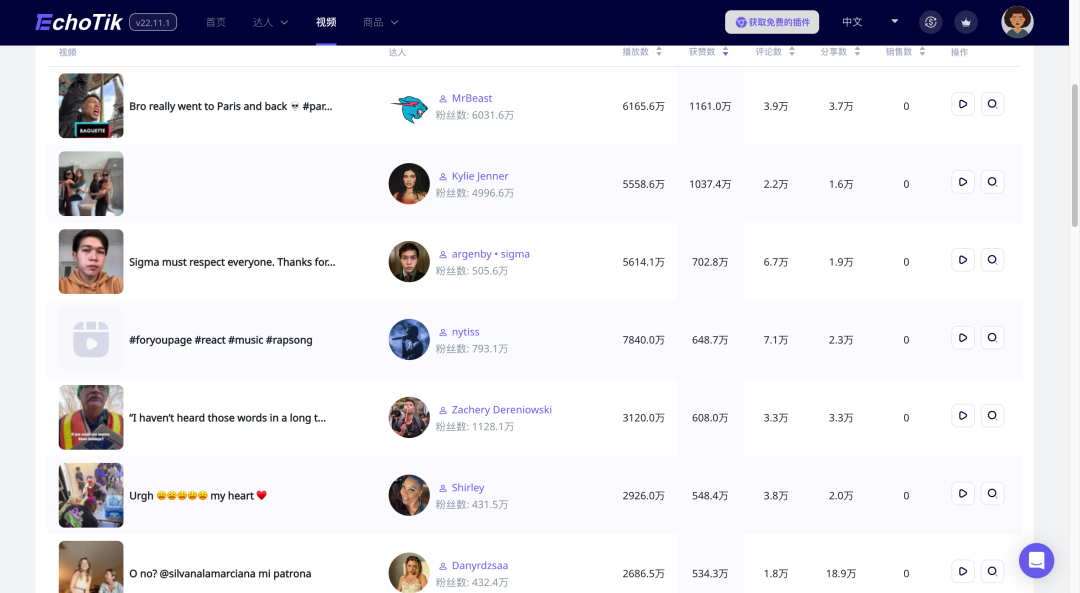Click the 18.9万 share count

point(841,574)
